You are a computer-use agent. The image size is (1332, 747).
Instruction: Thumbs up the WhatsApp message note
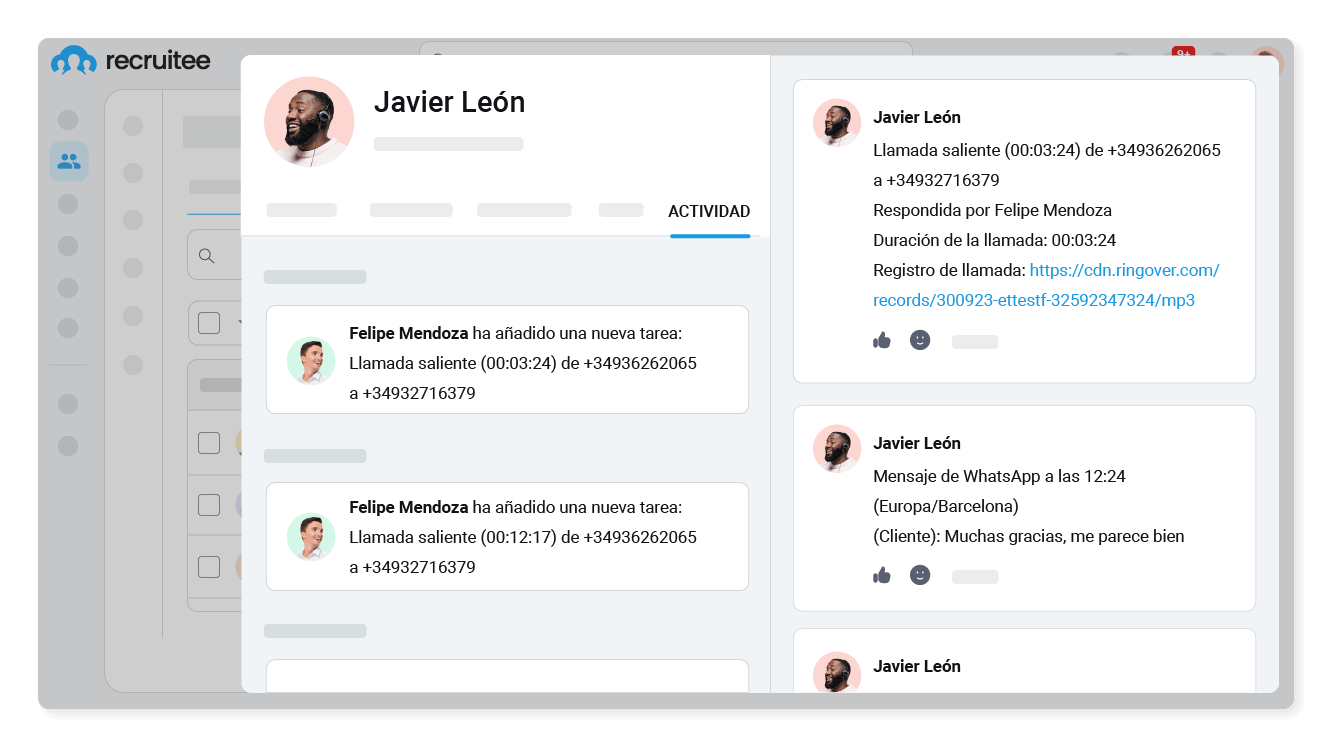point(882,575)
